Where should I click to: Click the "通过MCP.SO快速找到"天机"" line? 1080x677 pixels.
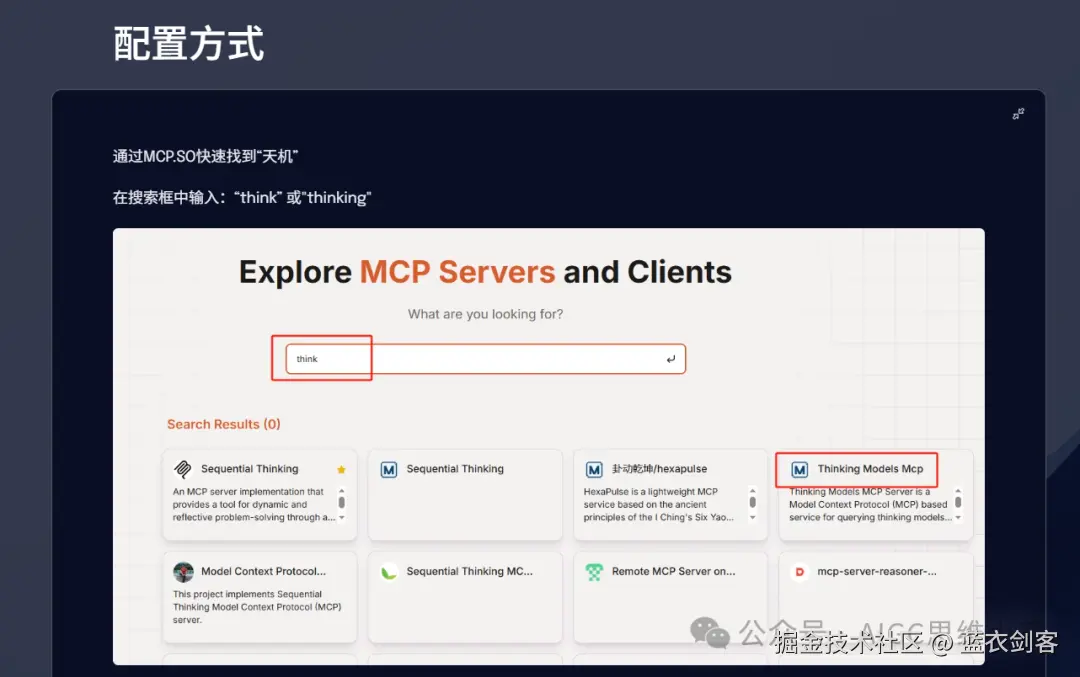[205, 156]
